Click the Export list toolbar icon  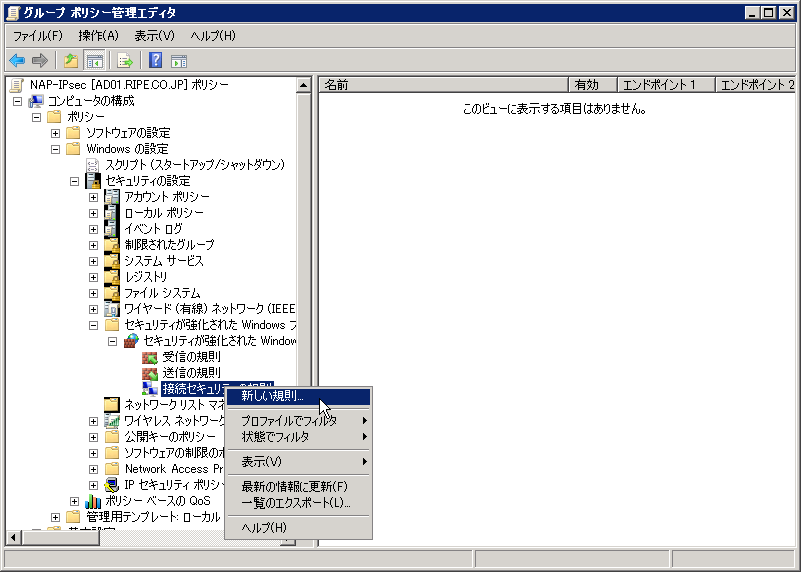[125, 61]
